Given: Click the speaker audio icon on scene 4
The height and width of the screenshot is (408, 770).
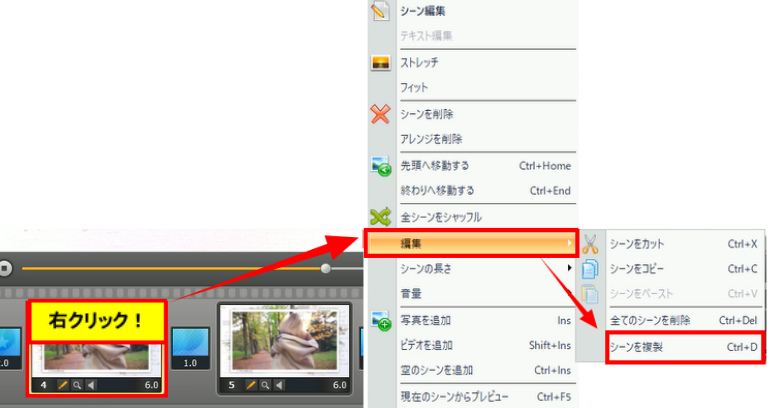Looking at the screenshot, I should [88, 385].
